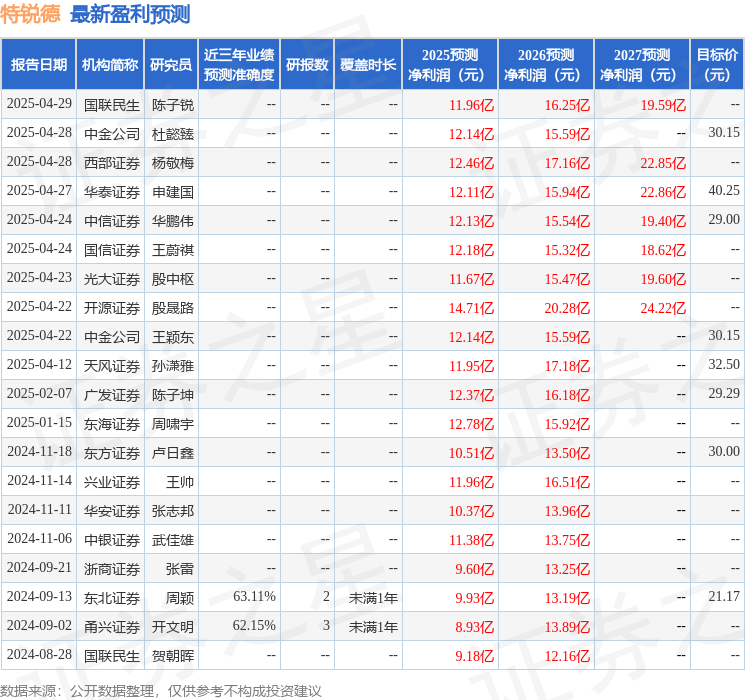
Task: Click target price 30.00
Action: tap(724, 451)
